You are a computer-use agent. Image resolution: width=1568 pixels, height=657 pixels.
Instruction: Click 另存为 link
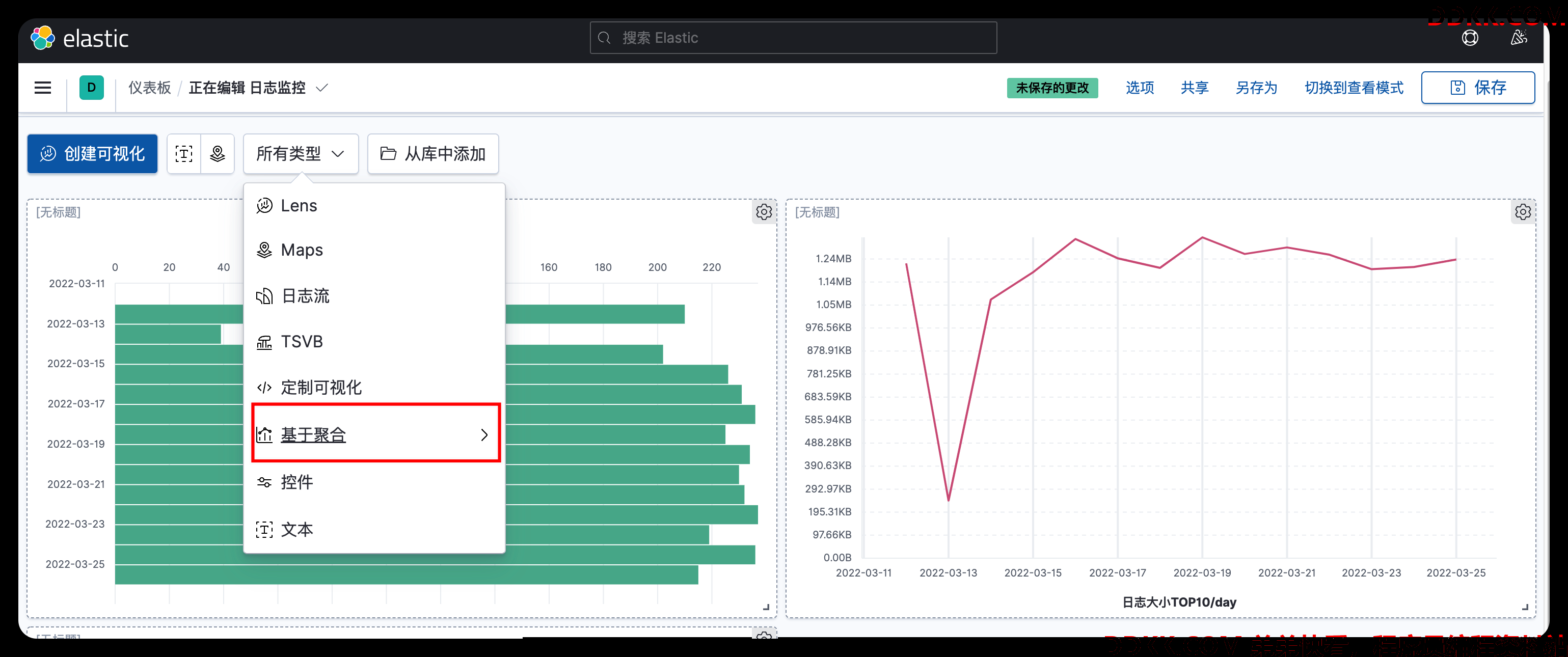[1256, 88]
